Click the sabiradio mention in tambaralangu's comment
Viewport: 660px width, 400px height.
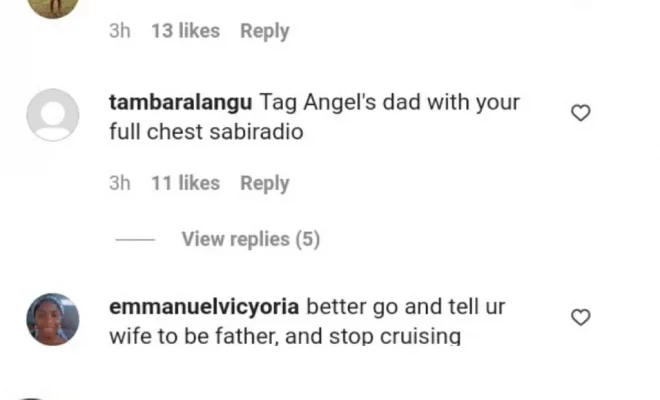point(256,132)
